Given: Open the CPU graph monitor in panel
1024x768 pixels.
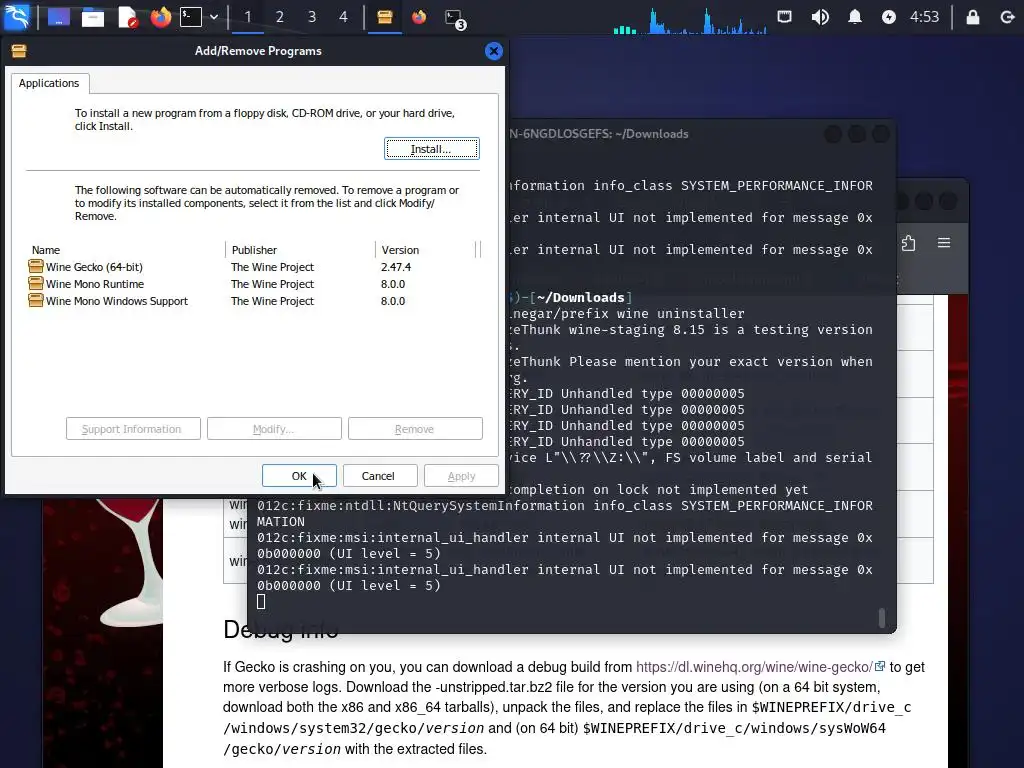Looking at the screenshot, I should coord(690,20).
